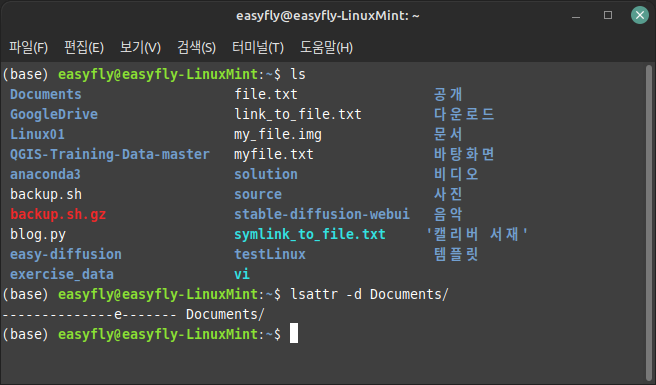
Task: Click the easy-diffusion directory name
Action: [x=66, y=254]
